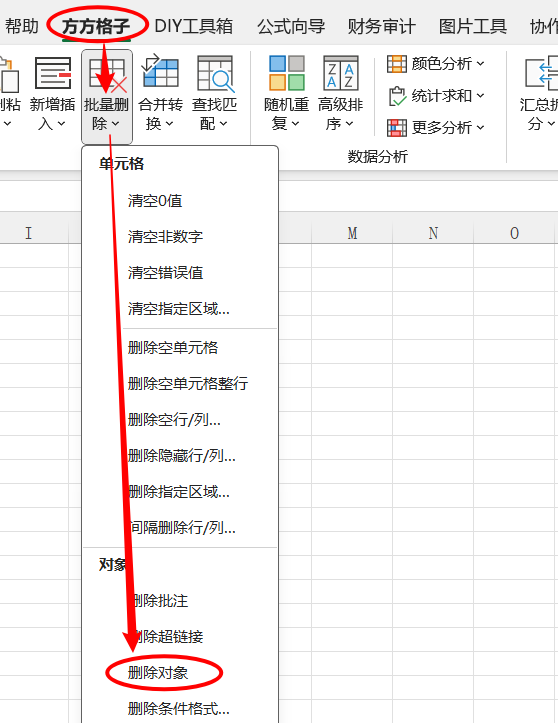Click the 查找匹配 magnifier icon
This screenshot has height=723, width=558.
[x=215, y=73]
